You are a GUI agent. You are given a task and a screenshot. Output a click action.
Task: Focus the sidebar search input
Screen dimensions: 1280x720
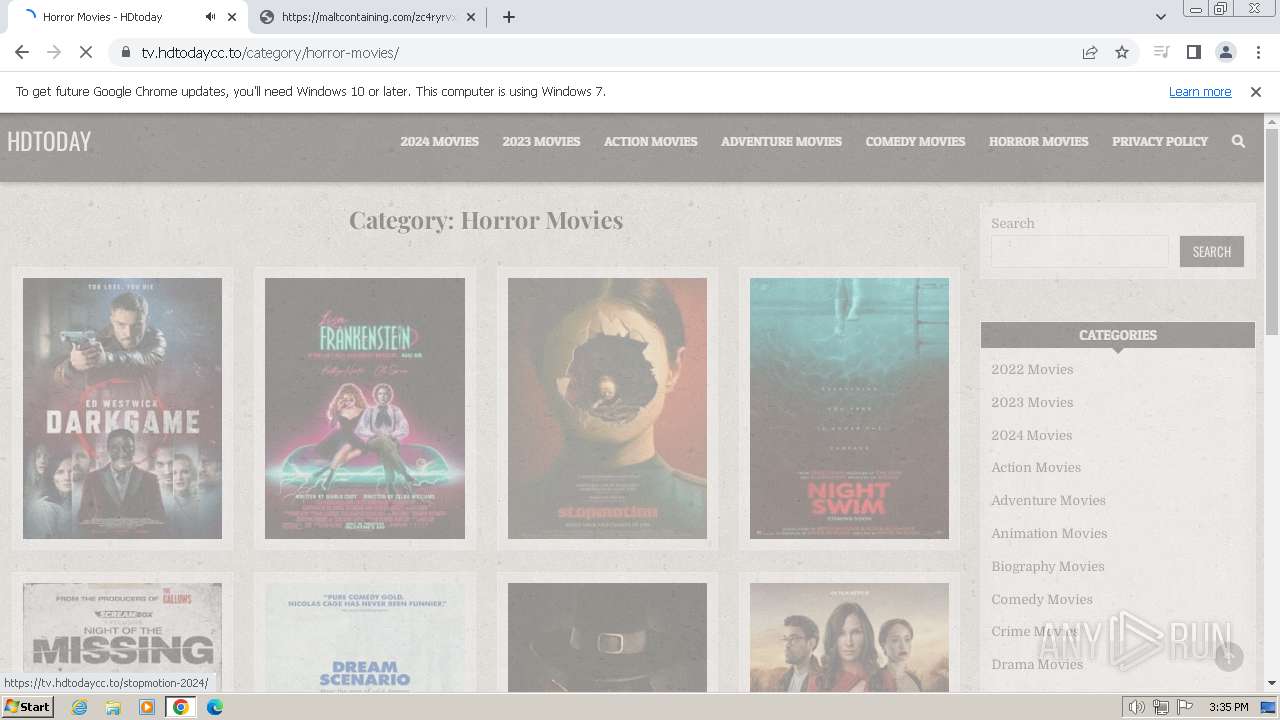[x=1080, y=251]
